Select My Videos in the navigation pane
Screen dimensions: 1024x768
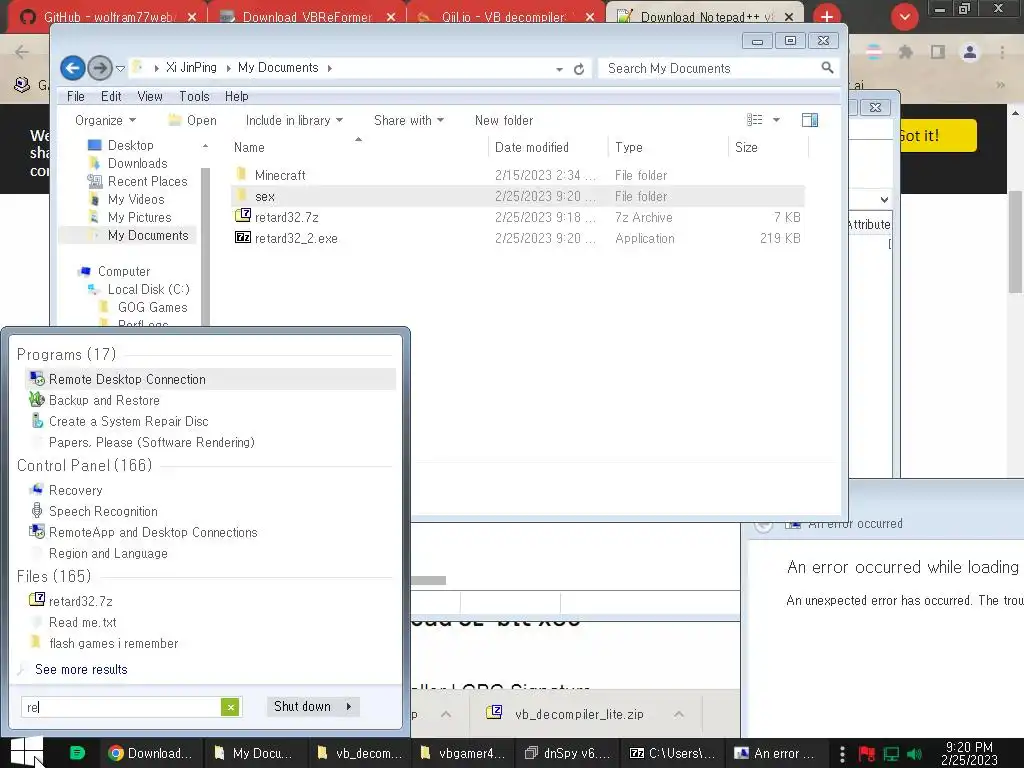point(136,199)
